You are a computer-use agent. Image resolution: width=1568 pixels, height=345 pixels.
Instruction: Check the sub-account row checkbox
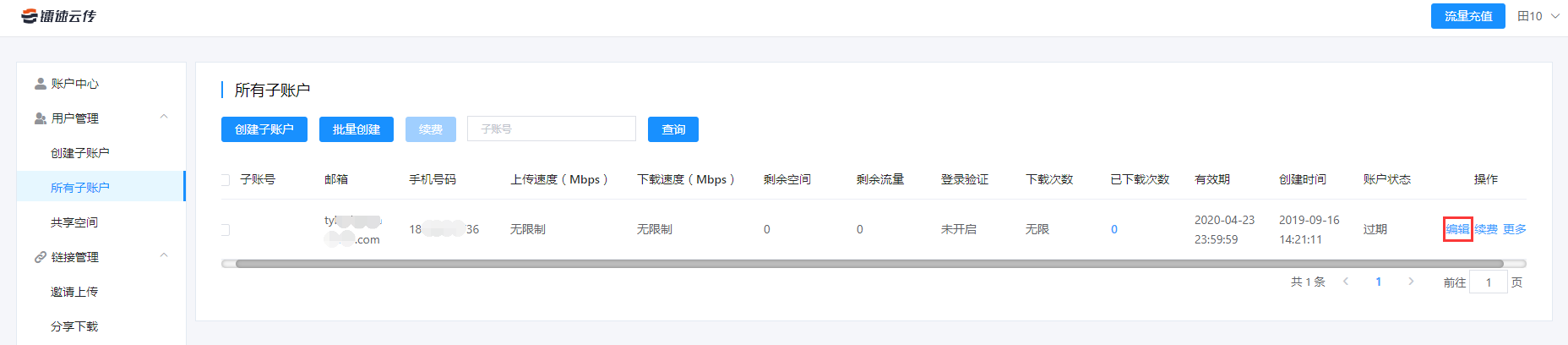point(225,229)
